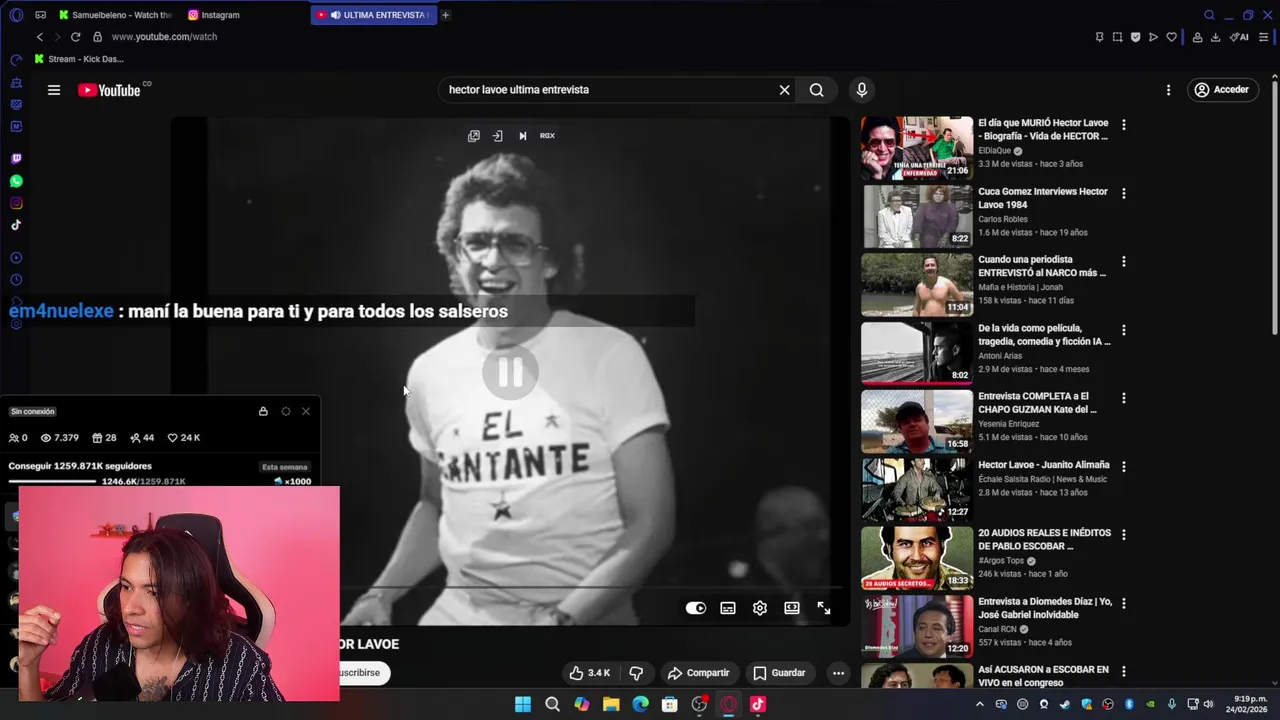Open Instagram in the Opera sidebar

tap(16, 203)
